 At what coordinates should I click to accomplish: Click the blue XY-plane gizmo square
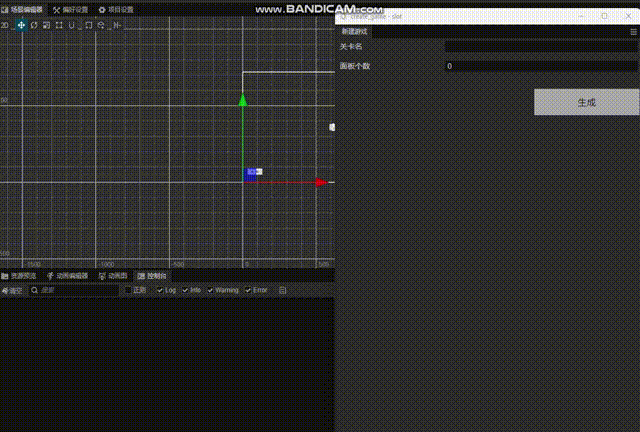(250, 175)
